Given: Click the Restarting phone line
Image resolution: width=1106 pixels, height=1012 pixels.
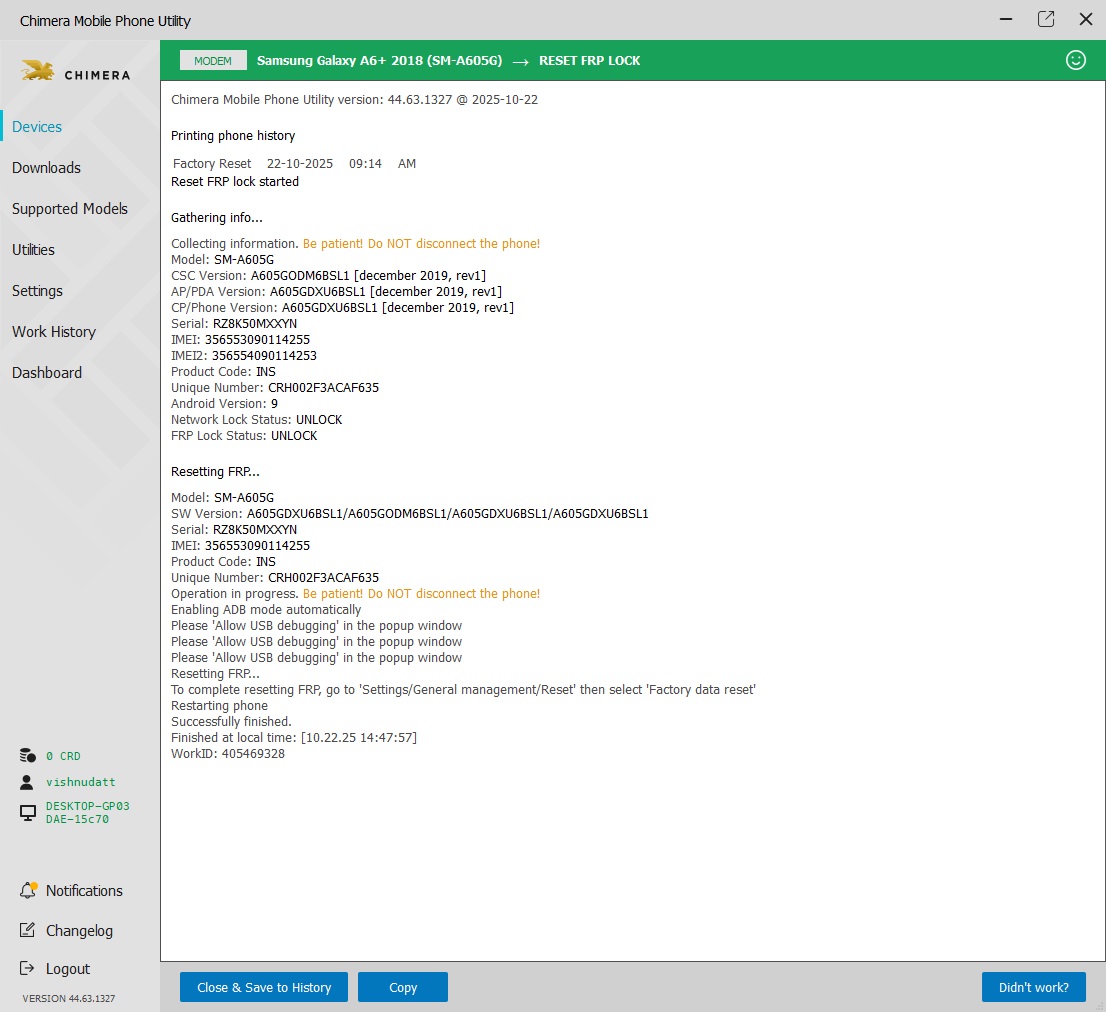Looking at the screenshot, I should coord(219,706).
